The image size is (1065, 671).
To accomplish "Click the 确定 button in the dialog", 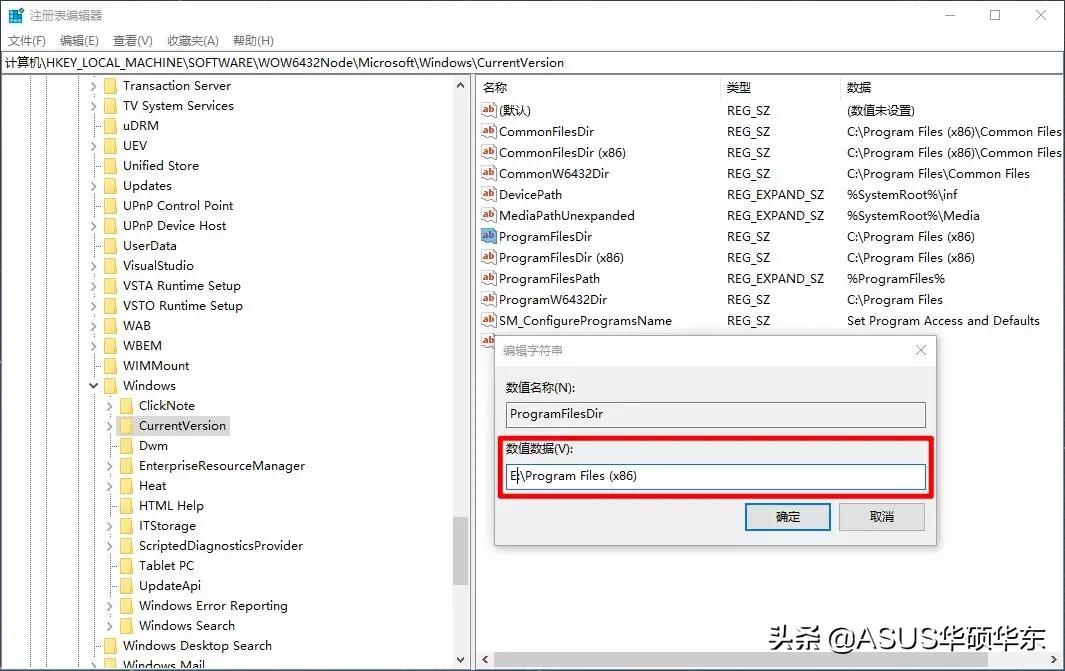I will (788, 517).
